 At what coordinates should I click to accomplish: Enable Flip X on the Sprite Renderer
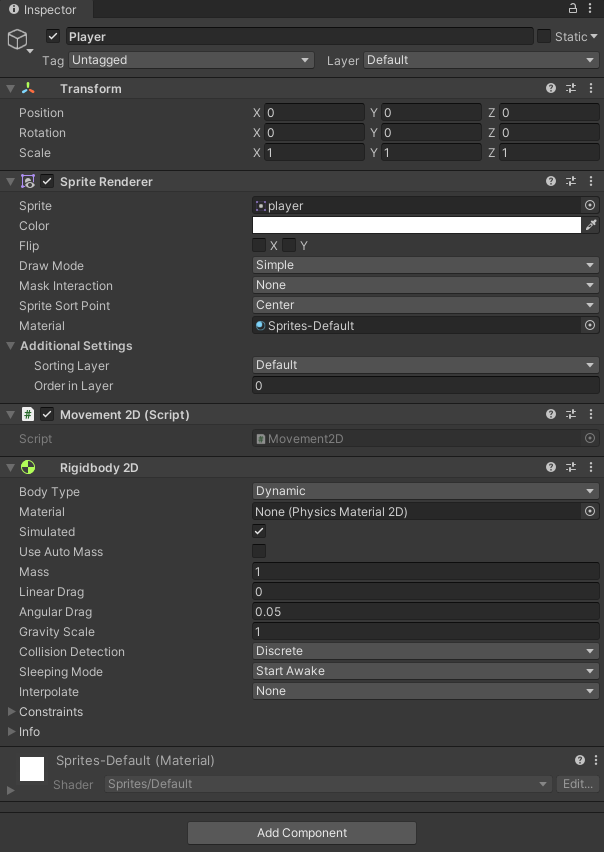pos(259,246)
